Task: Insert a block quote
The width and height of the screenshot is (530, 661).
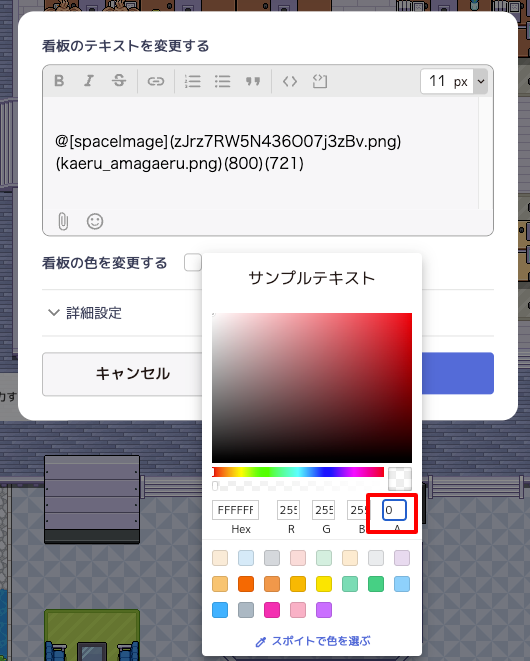Action: click(x=253, y=81)
